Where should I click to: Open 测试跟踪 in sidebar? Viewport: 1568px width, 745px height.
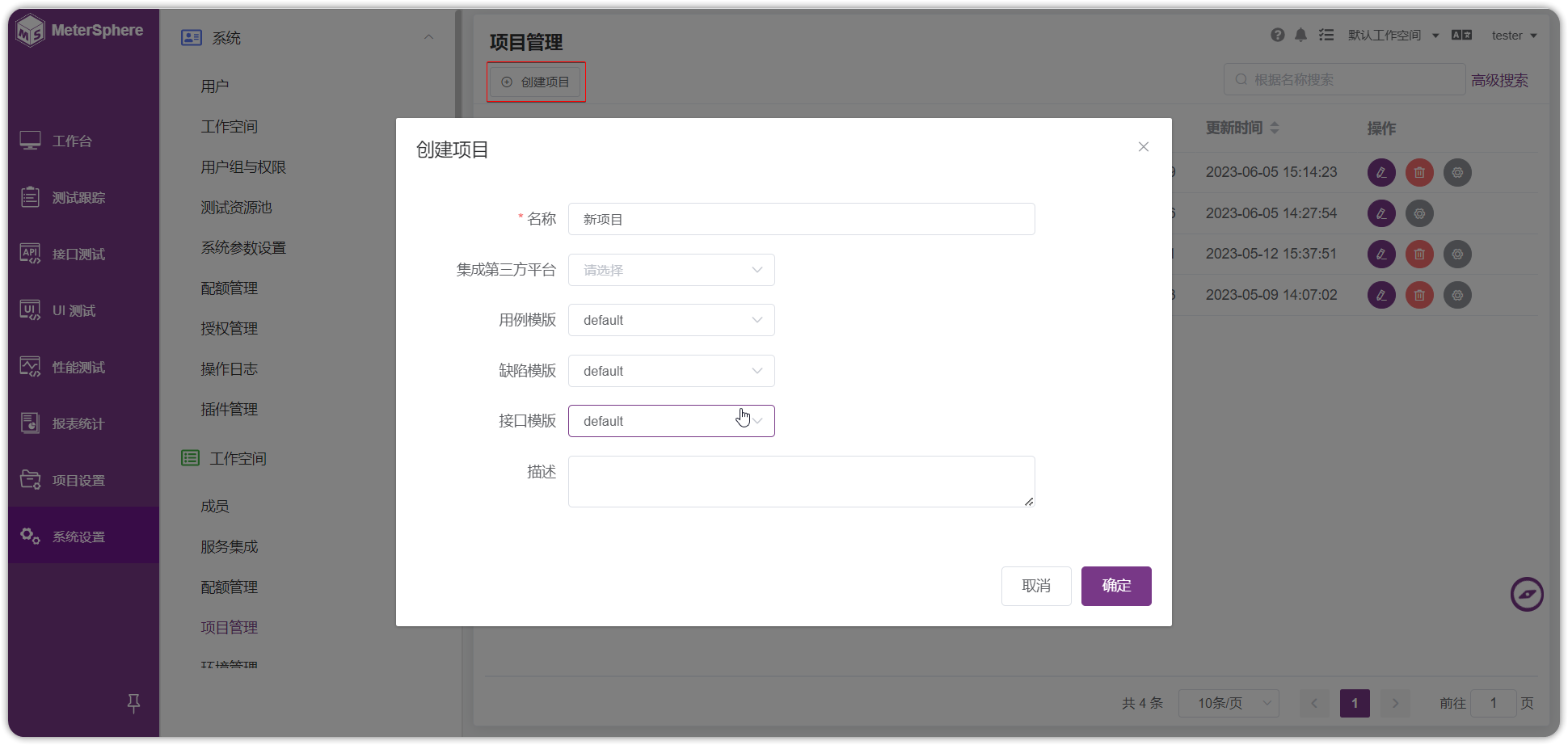[83, 197]
